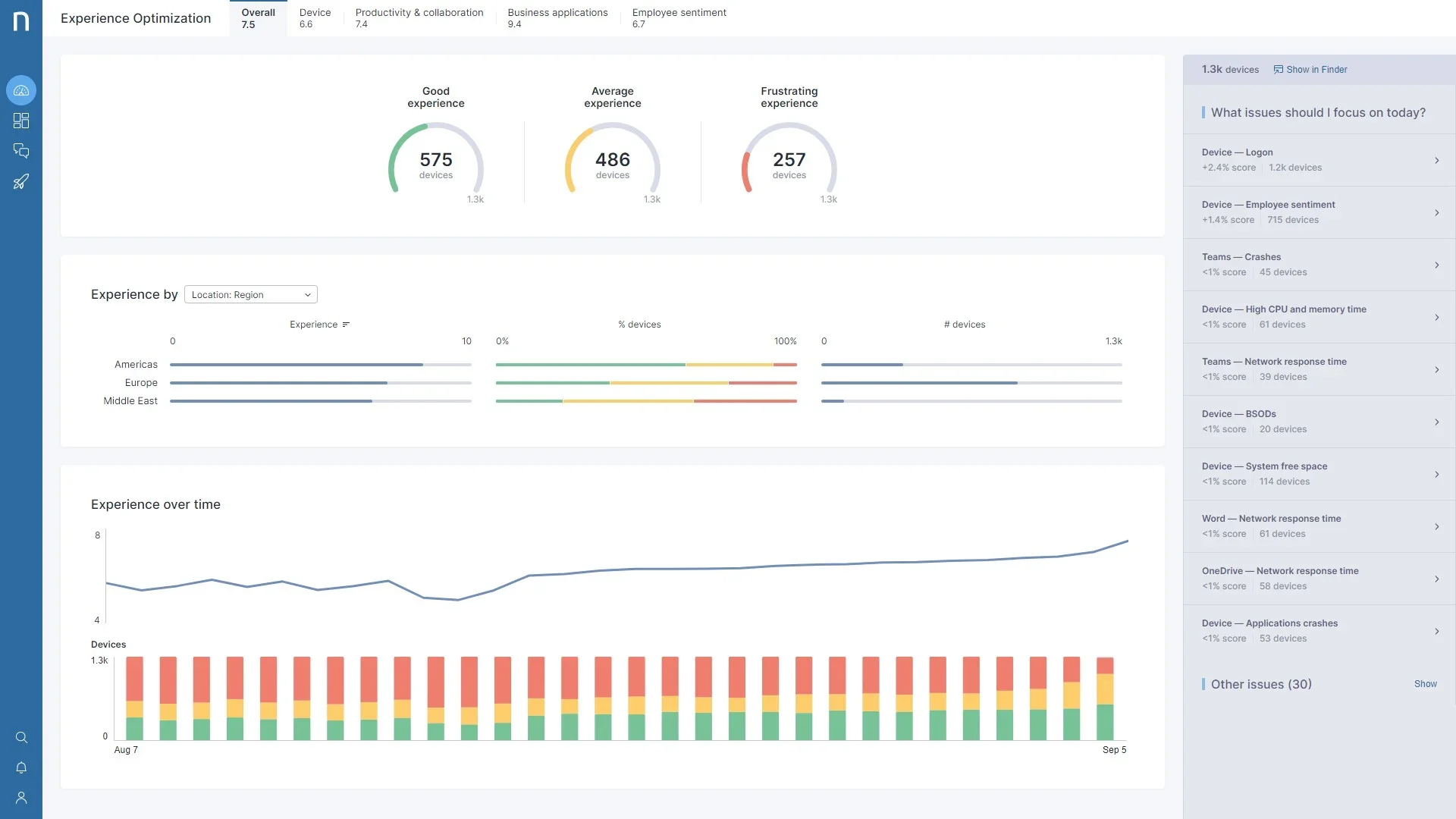This screenshot has width=1456, height=819.
Task: Open the dashboards grid sidebar icon
Action: point(21,121)
